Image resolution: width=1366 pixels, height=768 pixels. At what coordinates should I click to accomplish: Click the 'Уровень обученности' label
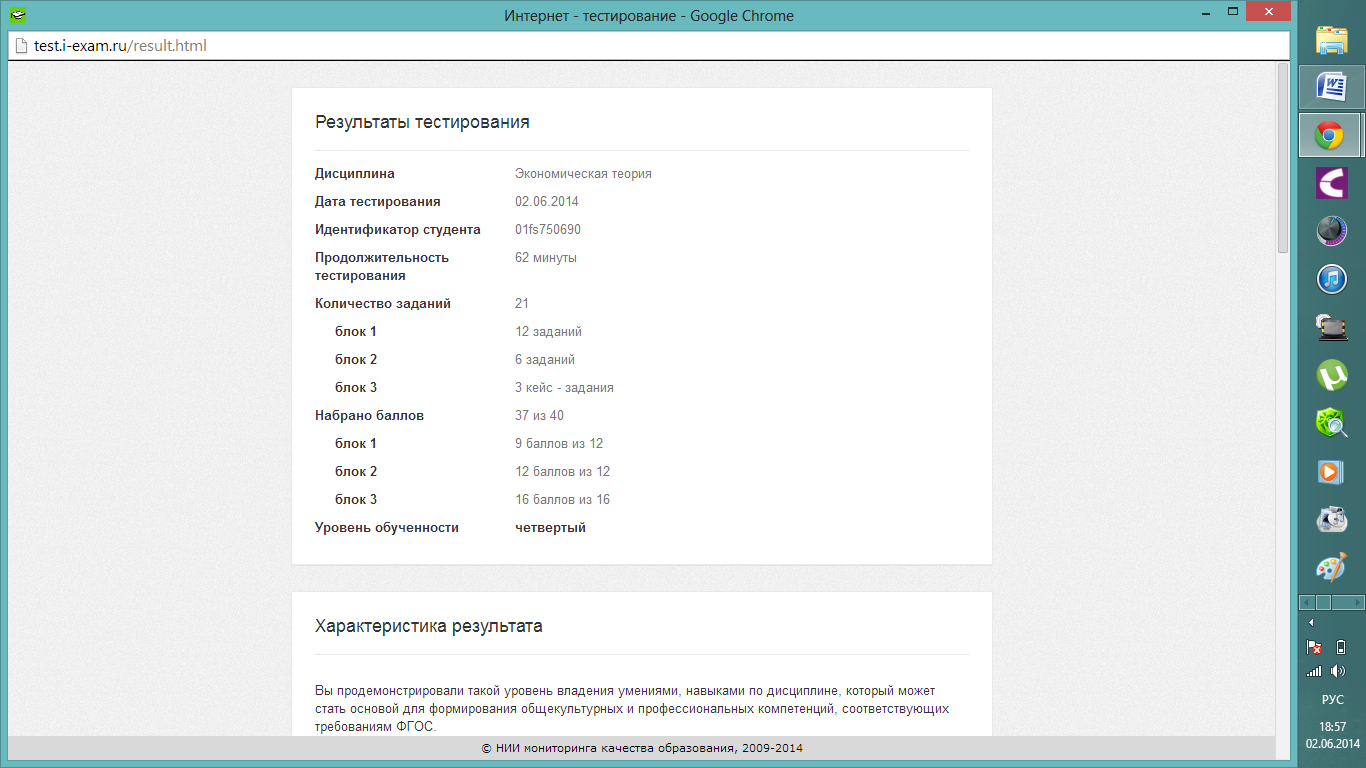coord(387,528)
